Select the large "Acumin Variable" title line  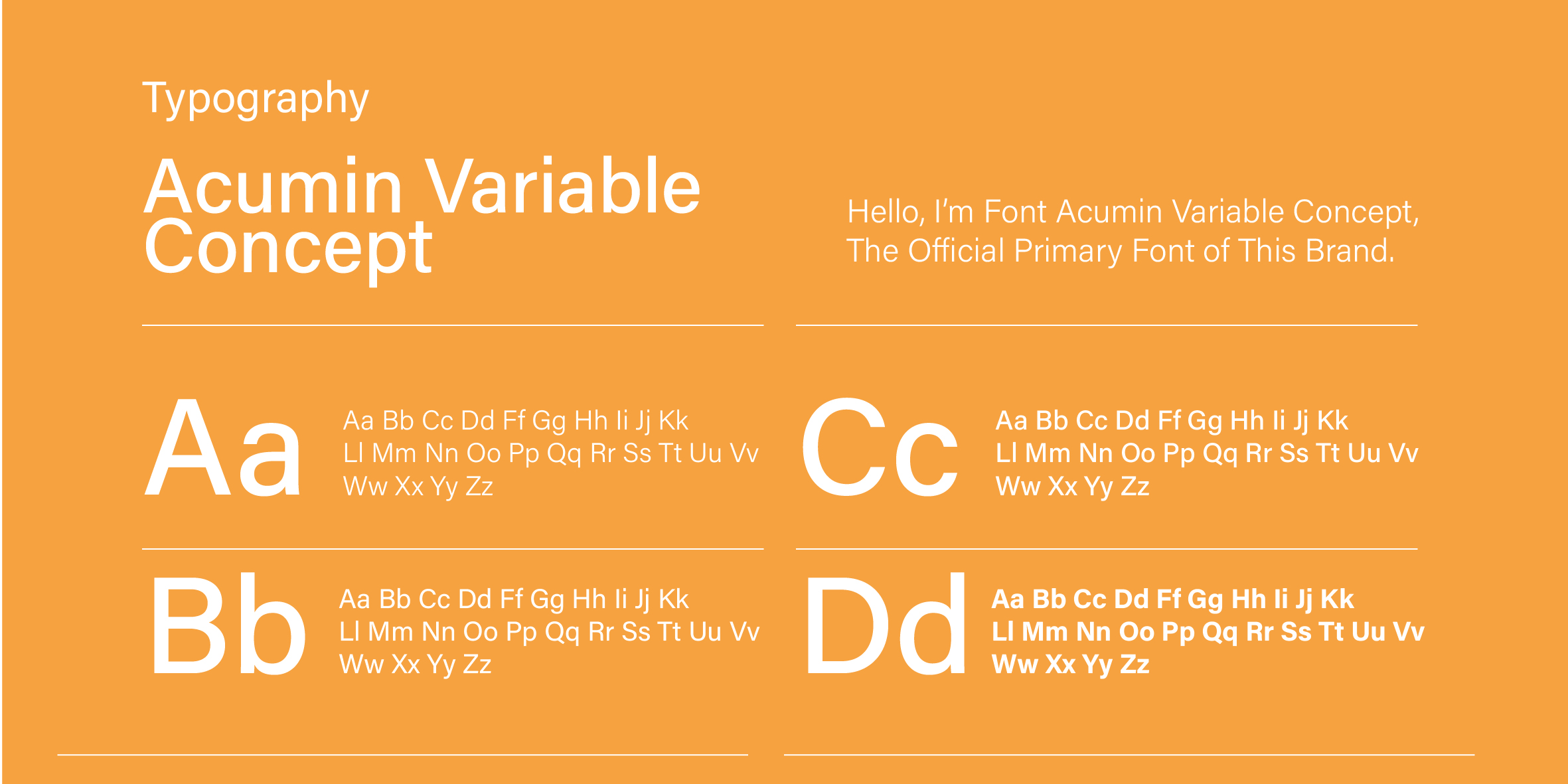422,187
